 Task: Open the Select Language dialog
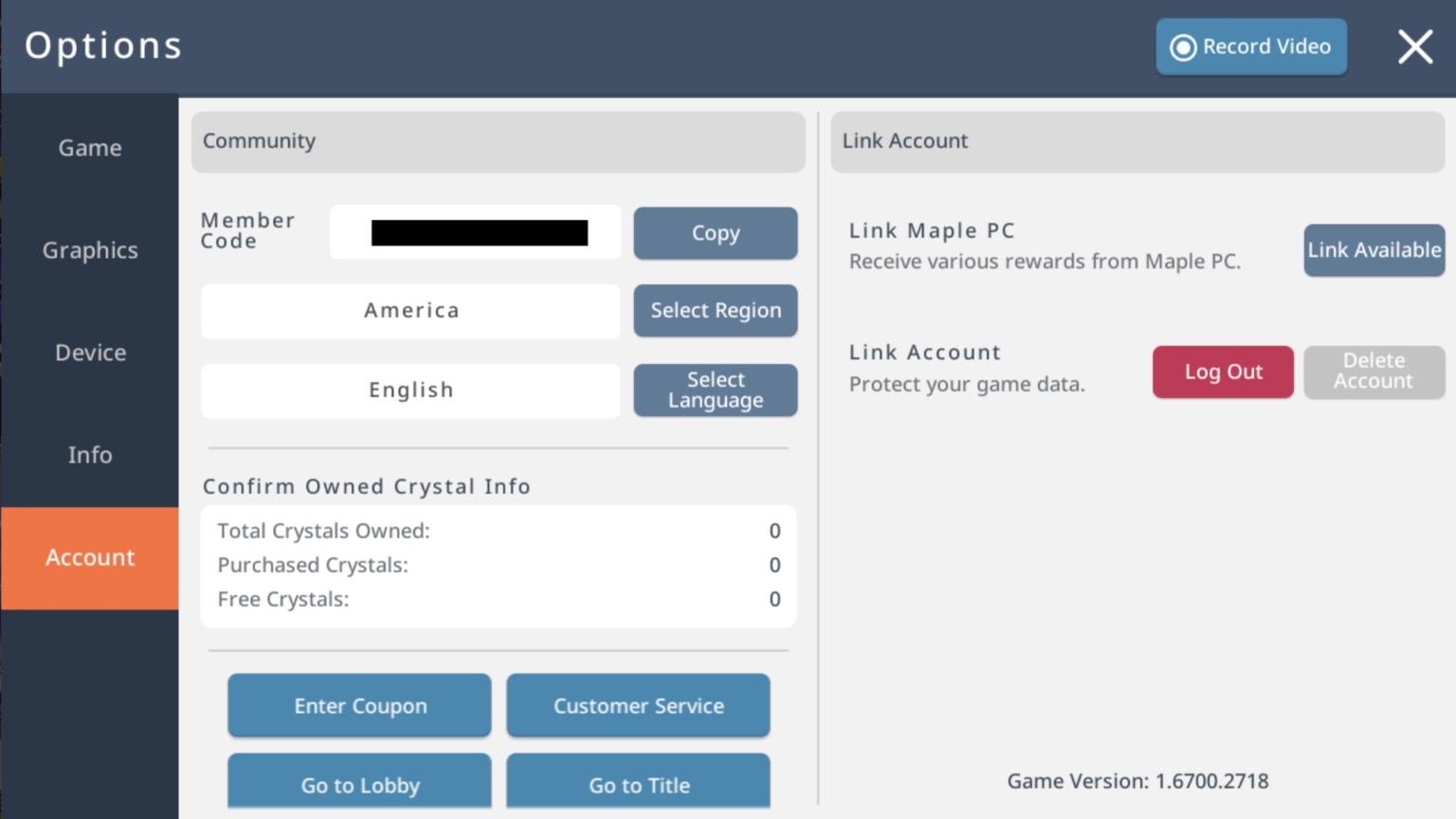coord(715,390)
